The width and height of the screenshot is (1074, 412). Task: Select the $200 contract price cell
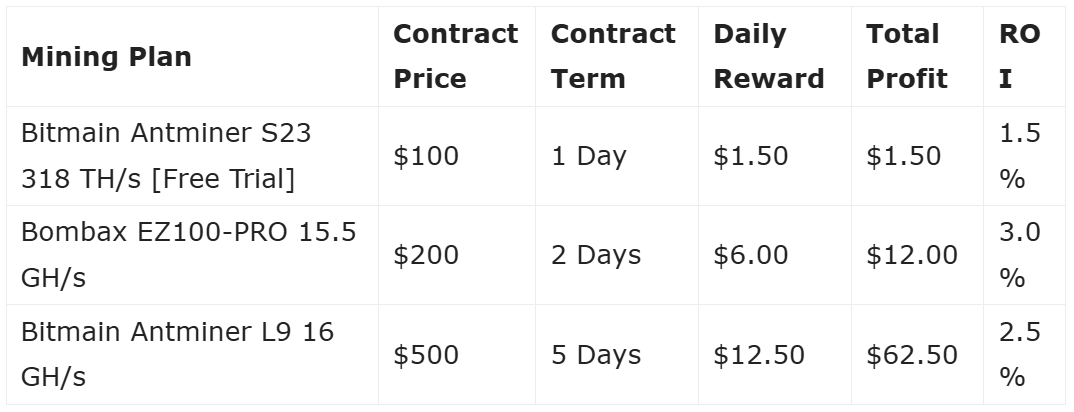426,255
